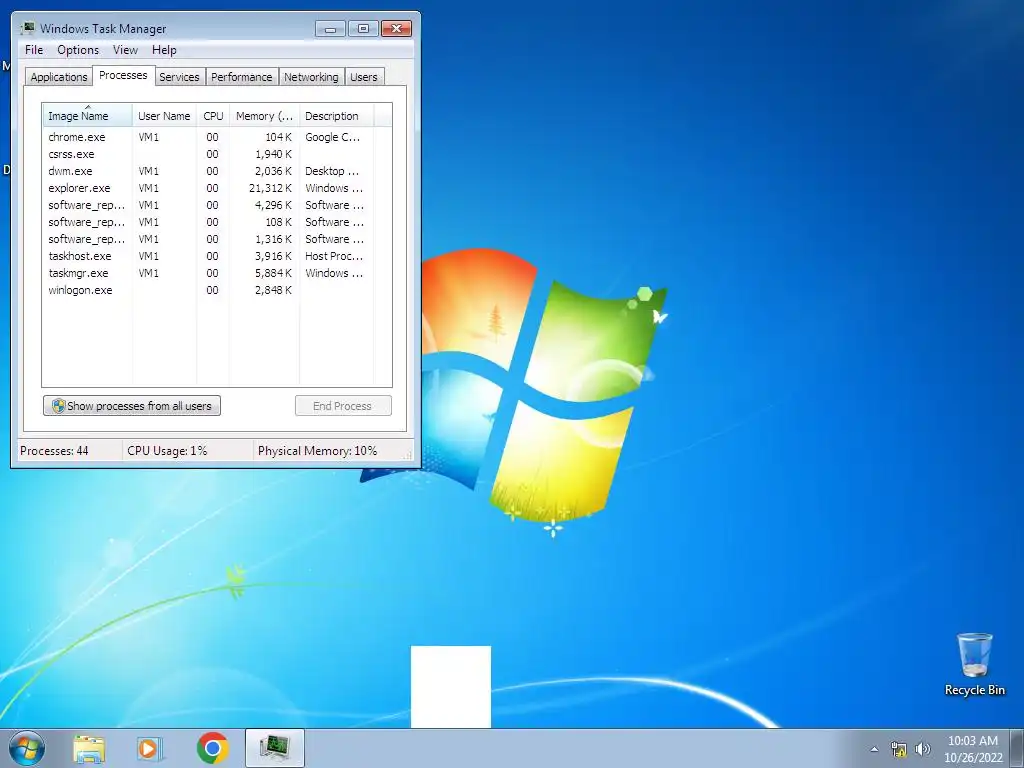Sort processes by CPU column
This screenshot has width=1024, height=768.
[213, 116]
